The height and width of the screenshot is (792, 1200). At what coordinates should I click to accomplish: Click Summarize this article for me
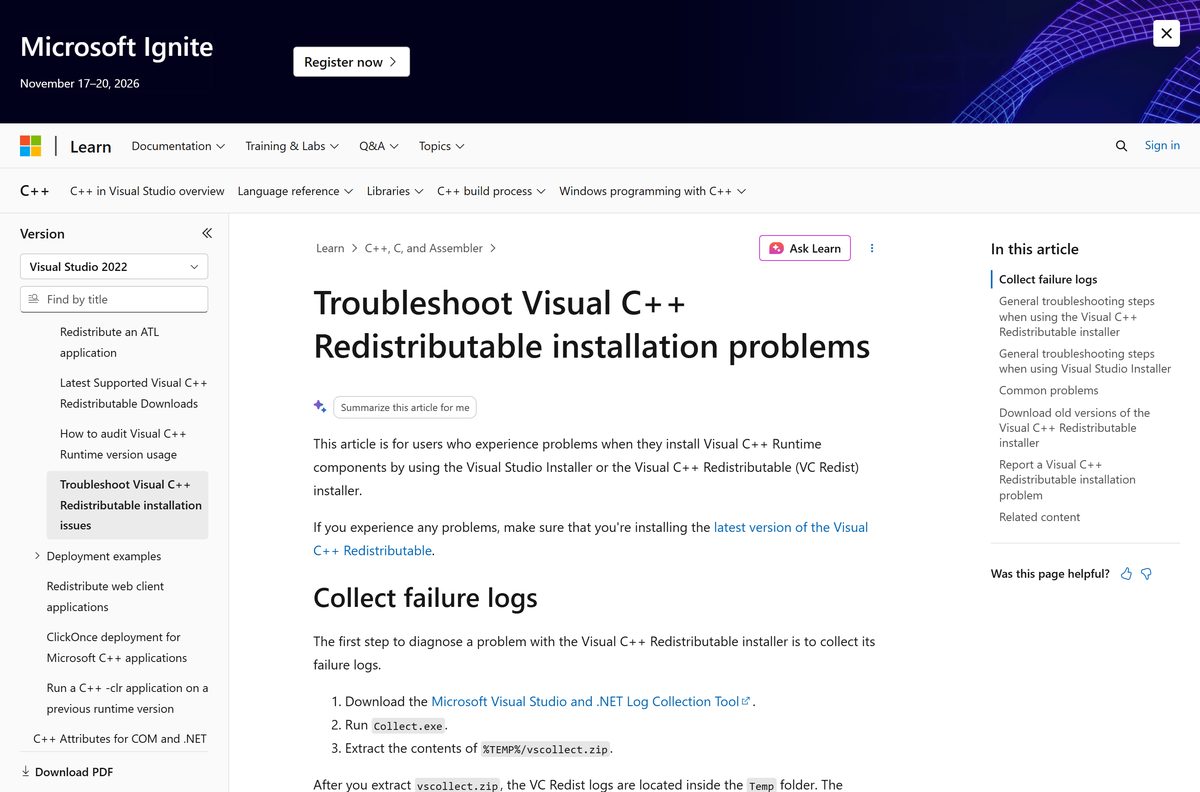click(405, 407)
